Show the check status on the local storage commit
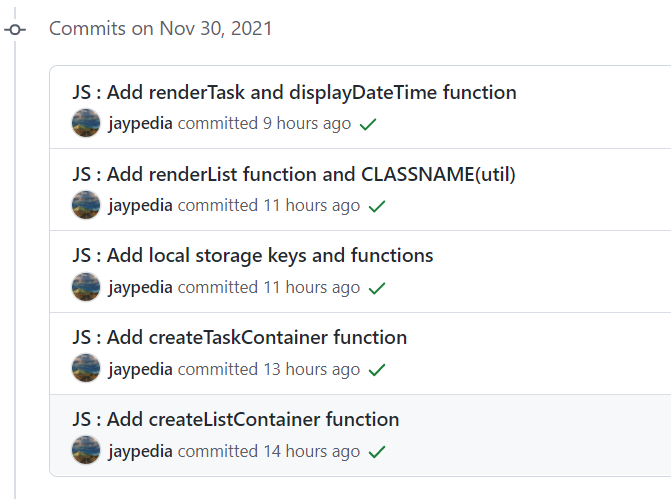The height and width of the screenshot is (499, 671). [x=377, y=288]
